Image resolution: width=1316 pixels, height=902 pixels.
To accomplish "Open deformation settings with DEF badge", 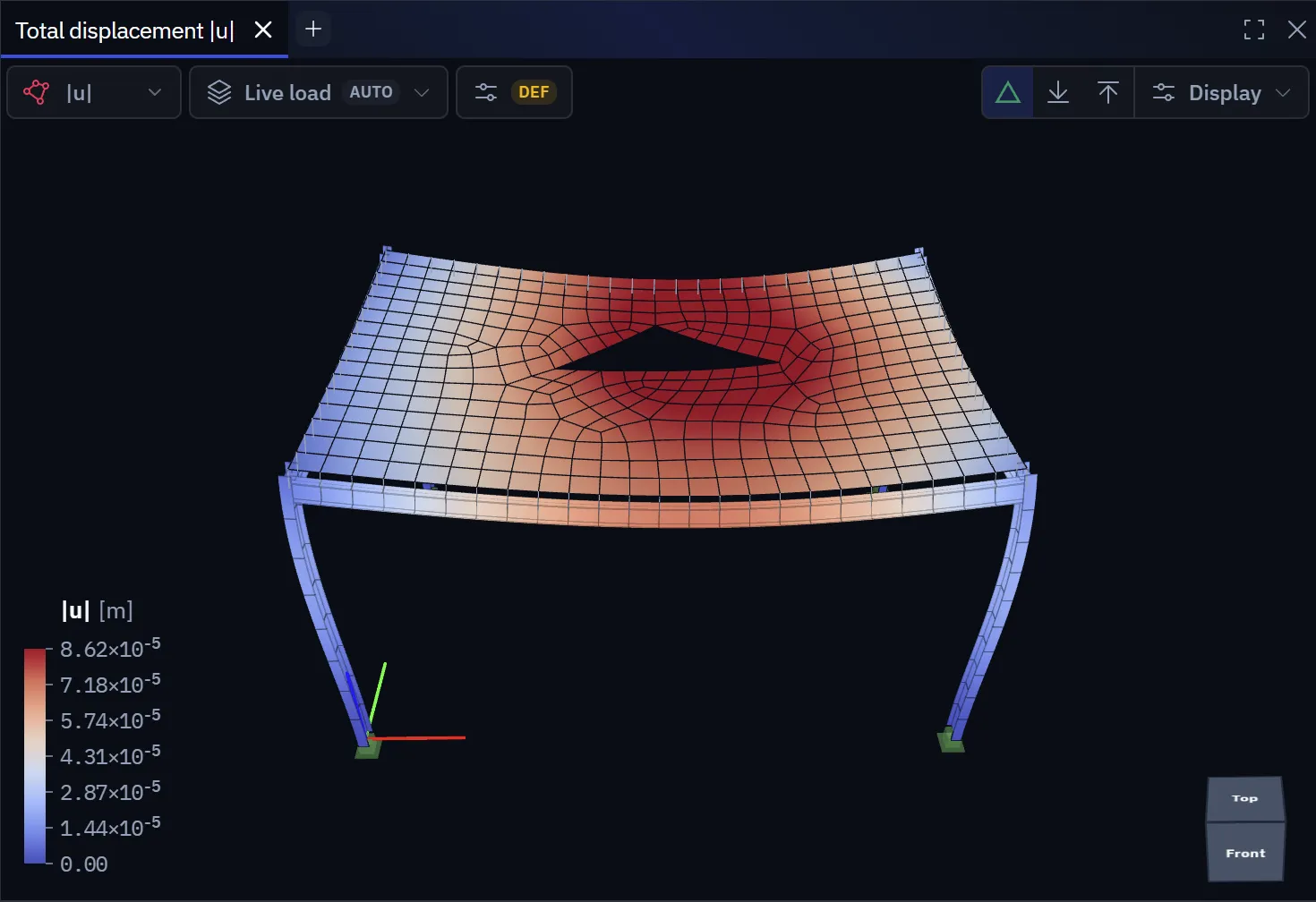I will click(x=514, y=92).
